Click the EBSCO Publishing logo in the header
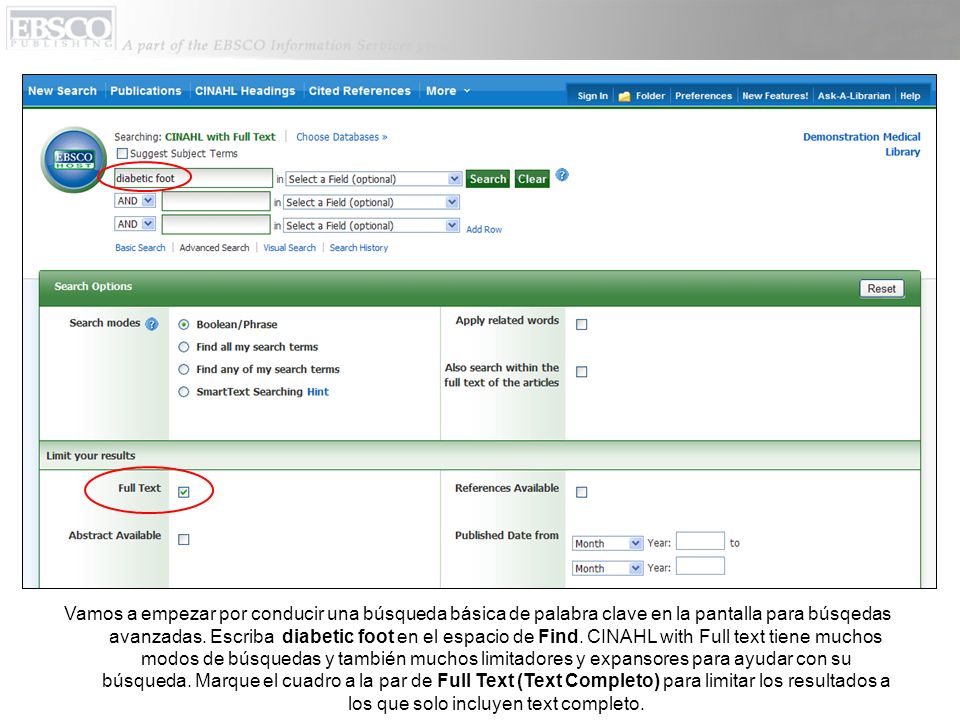This screenshot has height=720, width=960. click(x=61, y=28)
